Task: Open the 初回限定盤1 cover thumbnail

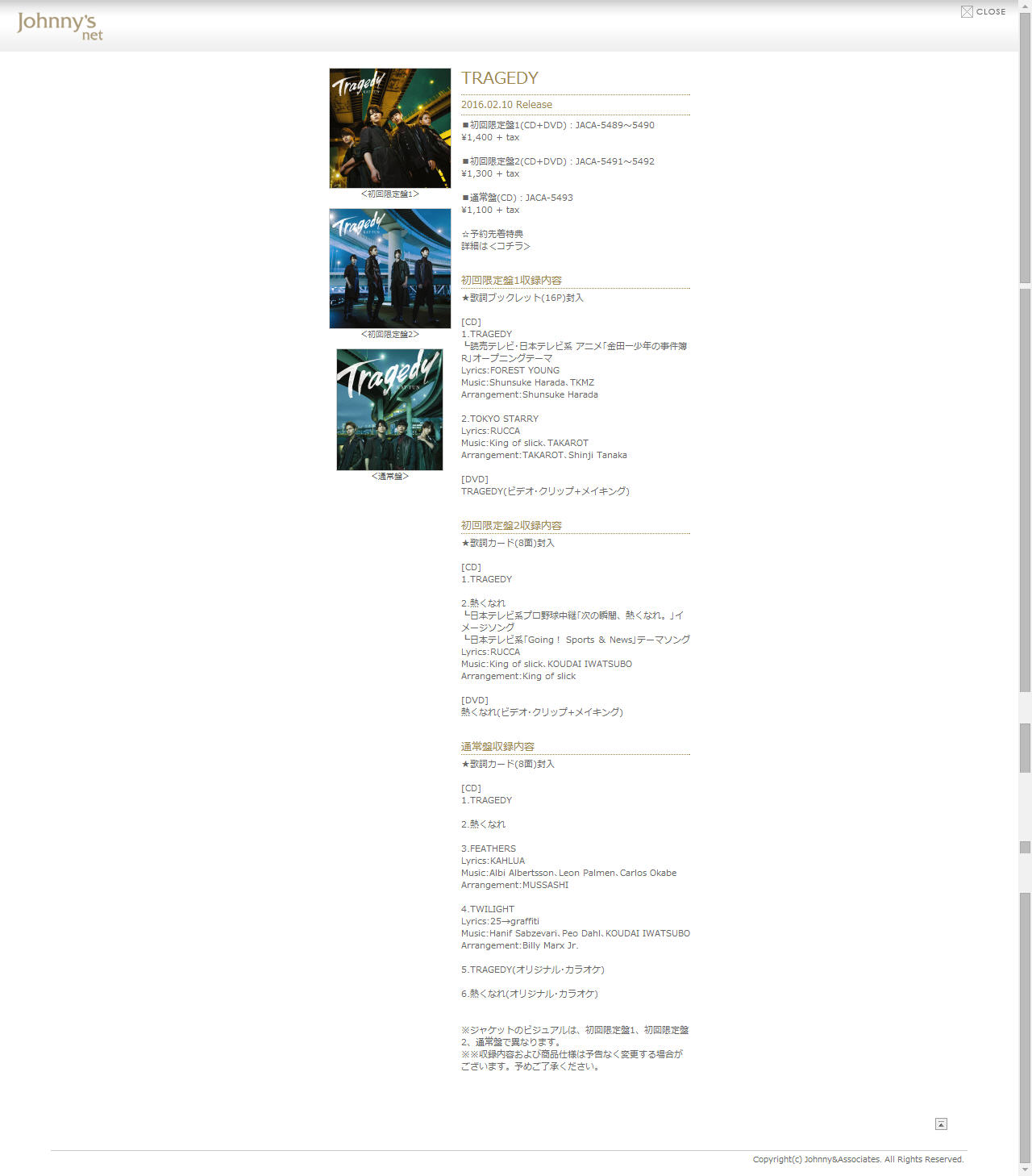Action: [x=390, y=128]
